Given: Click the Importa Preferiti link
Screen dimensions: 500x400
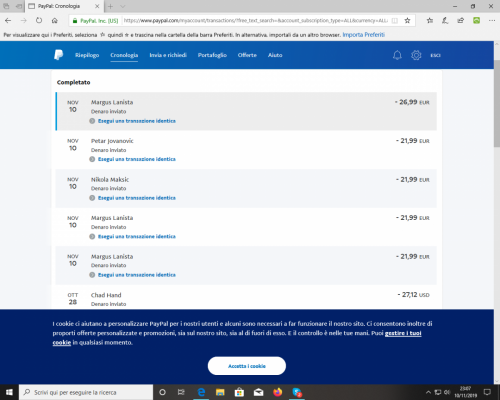Looking at the screenshot, I should tap(364, 35).
